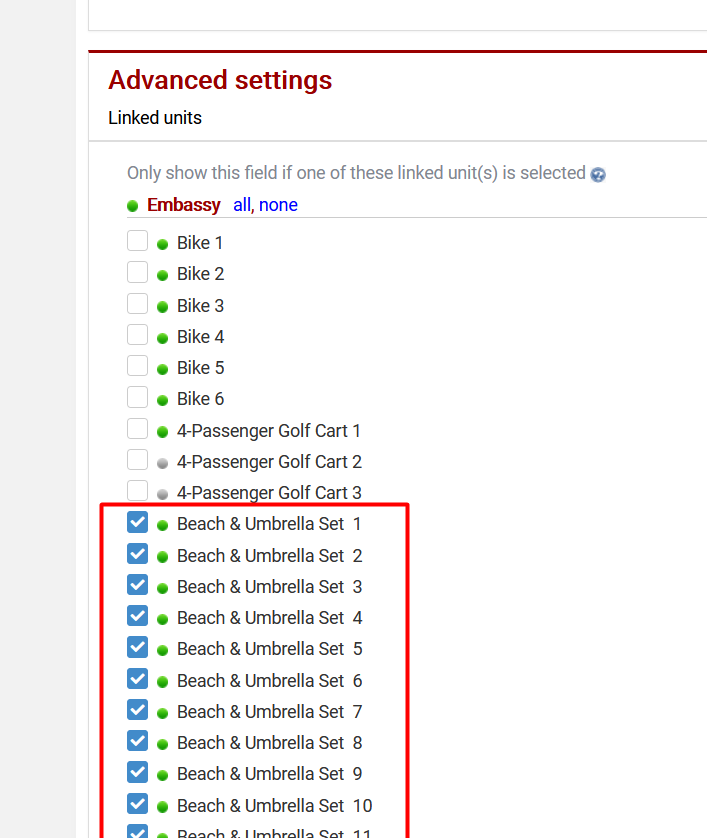
Task: Click the green dot beside Bike 6
Action: pos(162,400)
